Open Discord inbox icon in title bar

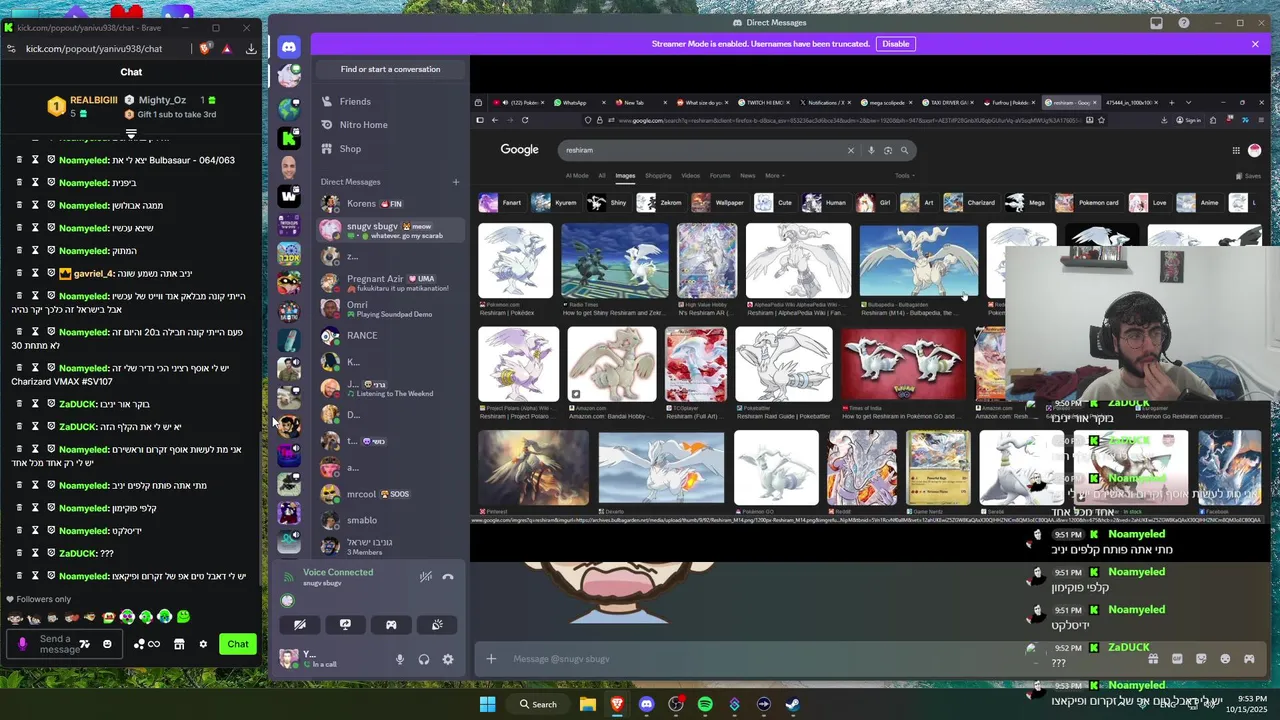(x=1156, y=23)
